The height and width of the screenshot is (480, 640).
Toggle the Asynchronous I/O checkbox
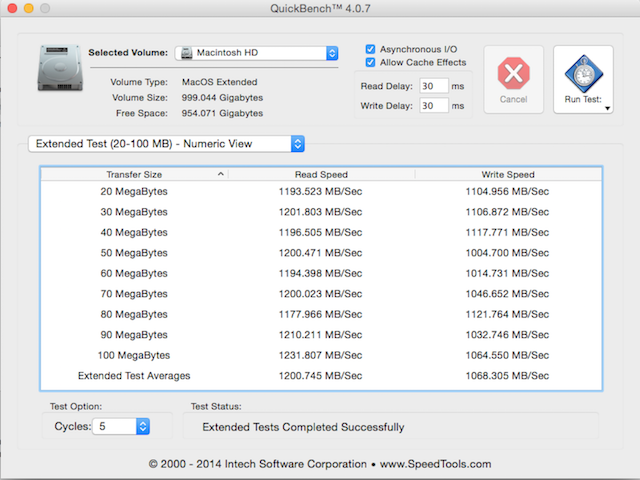coord(370,49)
